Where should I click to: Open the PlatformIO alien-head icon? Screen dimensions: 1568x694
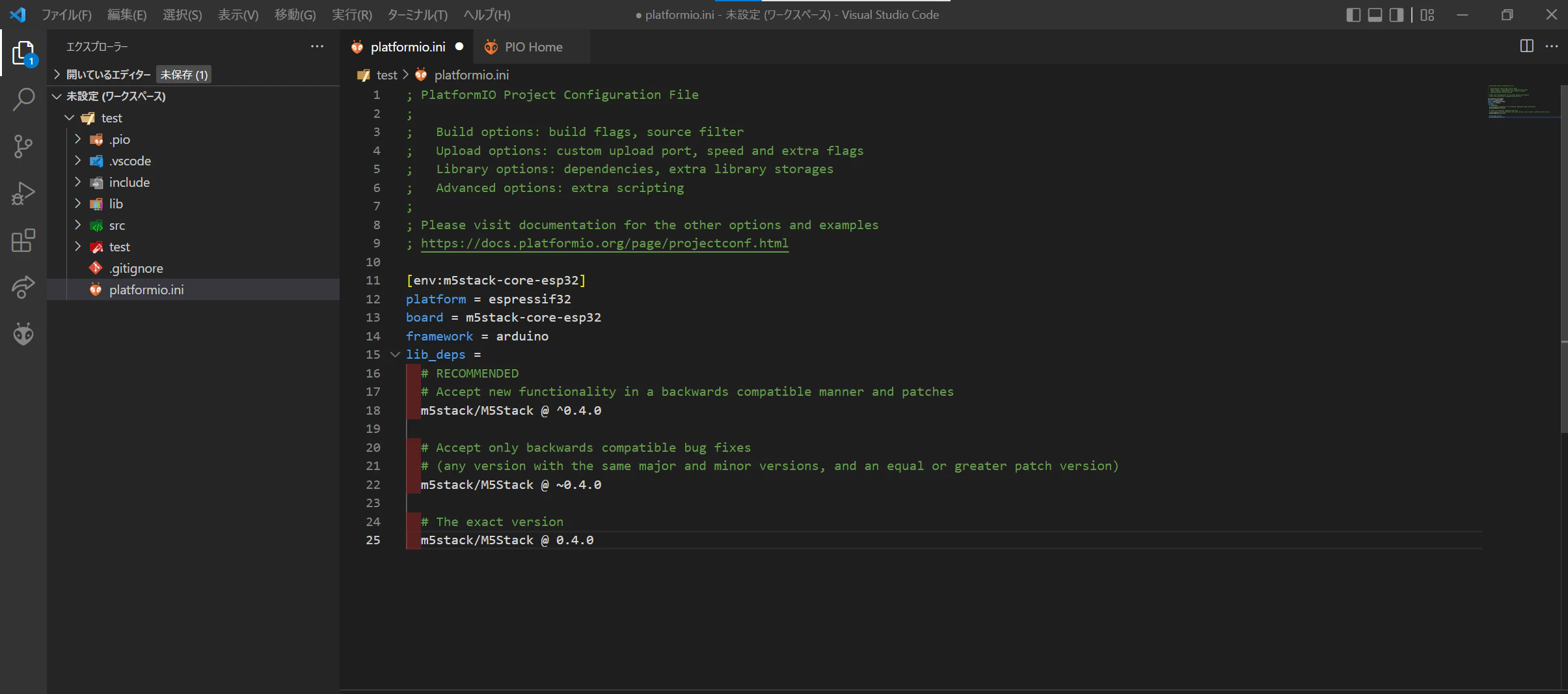click(x=23, y=334)
